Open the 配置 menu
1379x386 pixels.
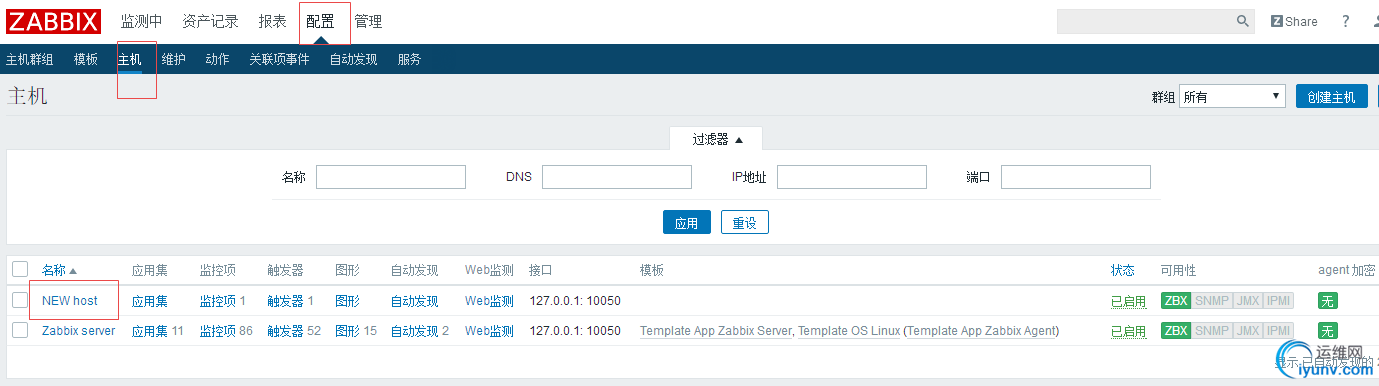(x=320, y=21)
